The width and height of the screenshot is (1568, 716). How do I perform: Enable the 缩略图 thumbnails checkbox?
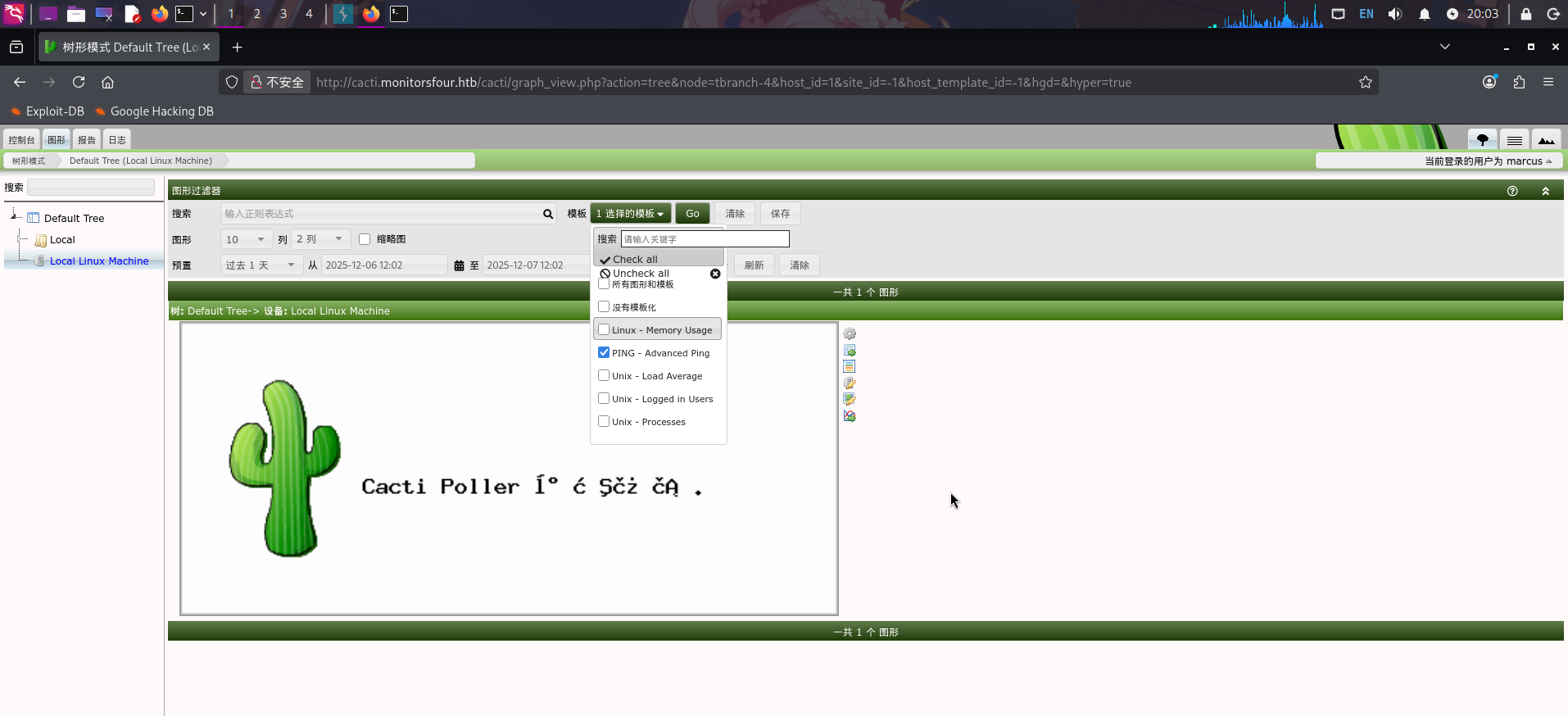pos(365,239)
